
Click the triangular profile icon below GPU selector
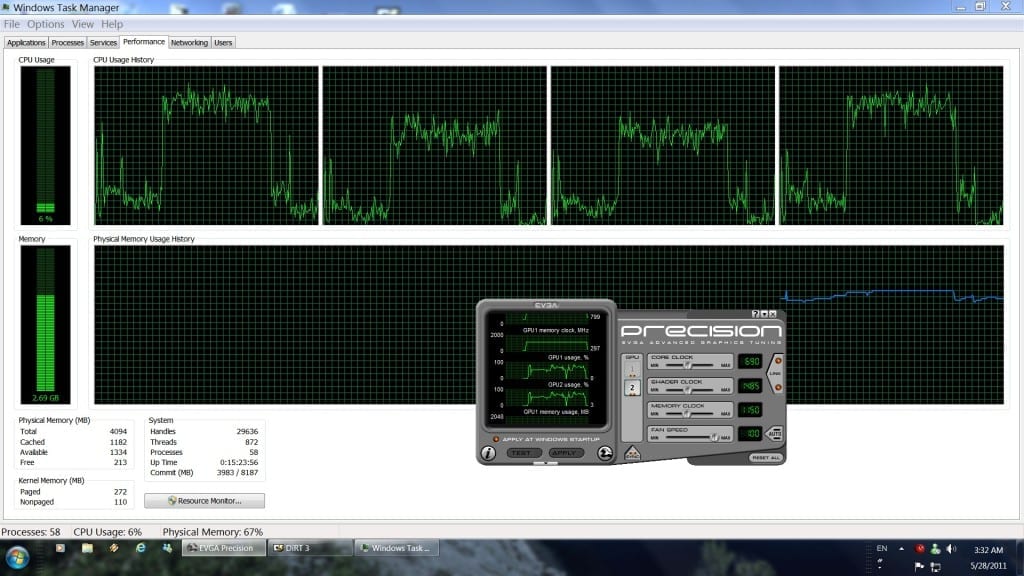631,453
